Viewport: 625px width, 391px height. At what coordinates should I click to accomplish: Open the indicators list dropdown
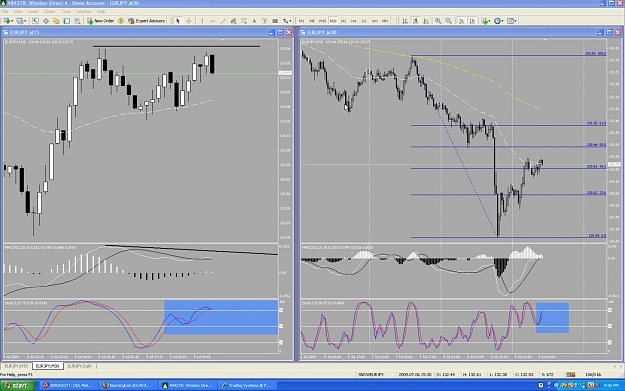[x=485, y=21]
